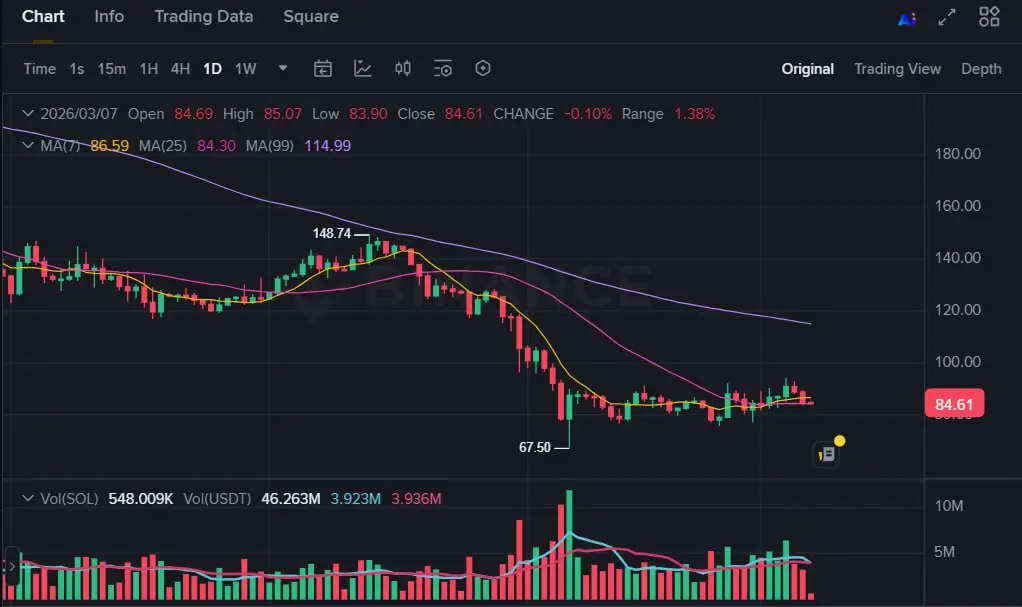Open the calendar date jump icon
The image size is (1022, 607).
(323, 69)
